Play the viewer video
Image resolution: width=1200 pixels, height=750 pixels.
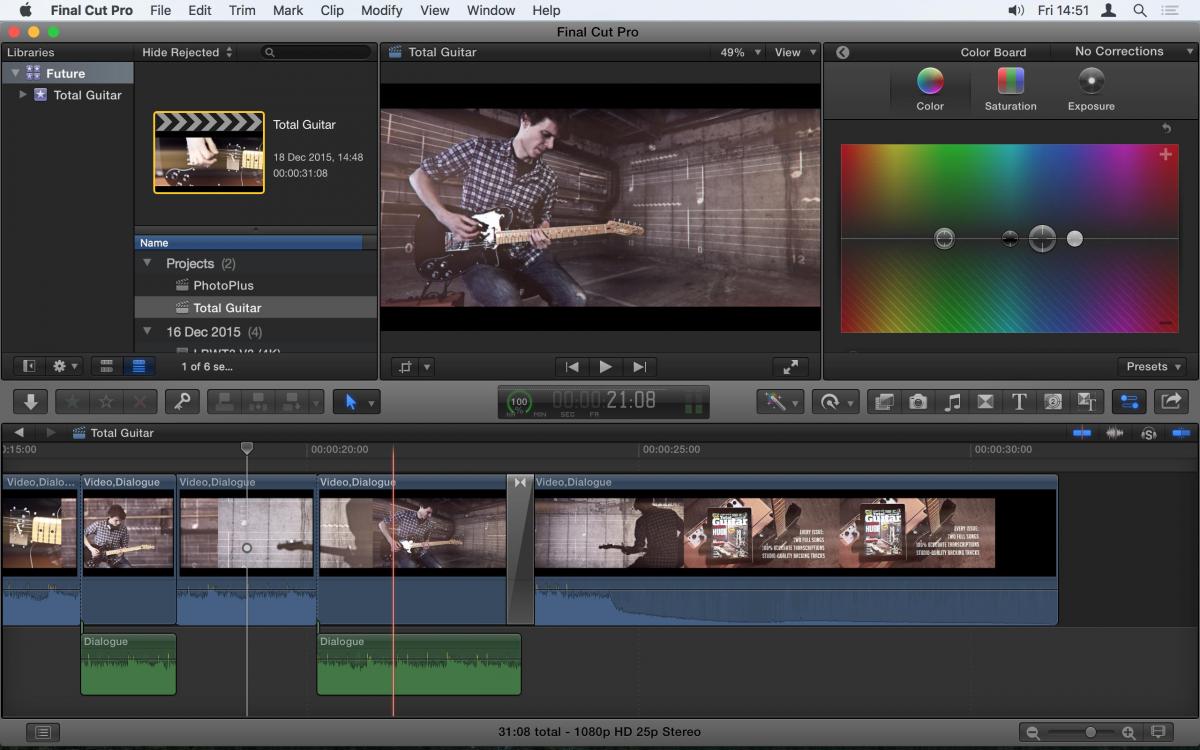[605, 367]
